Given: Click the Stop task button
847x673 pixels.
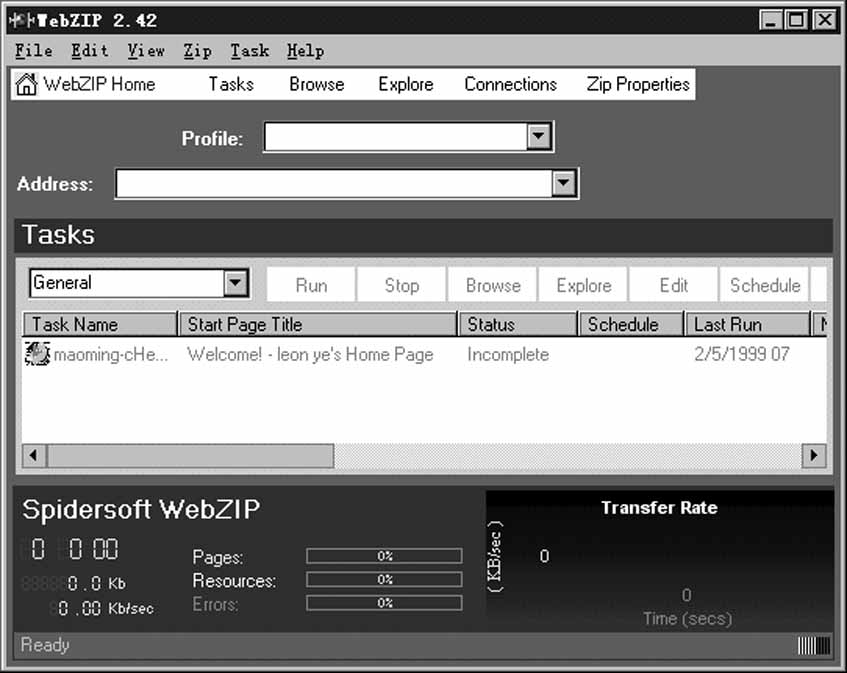Looking at the screenshot, I should pos(402,285).
